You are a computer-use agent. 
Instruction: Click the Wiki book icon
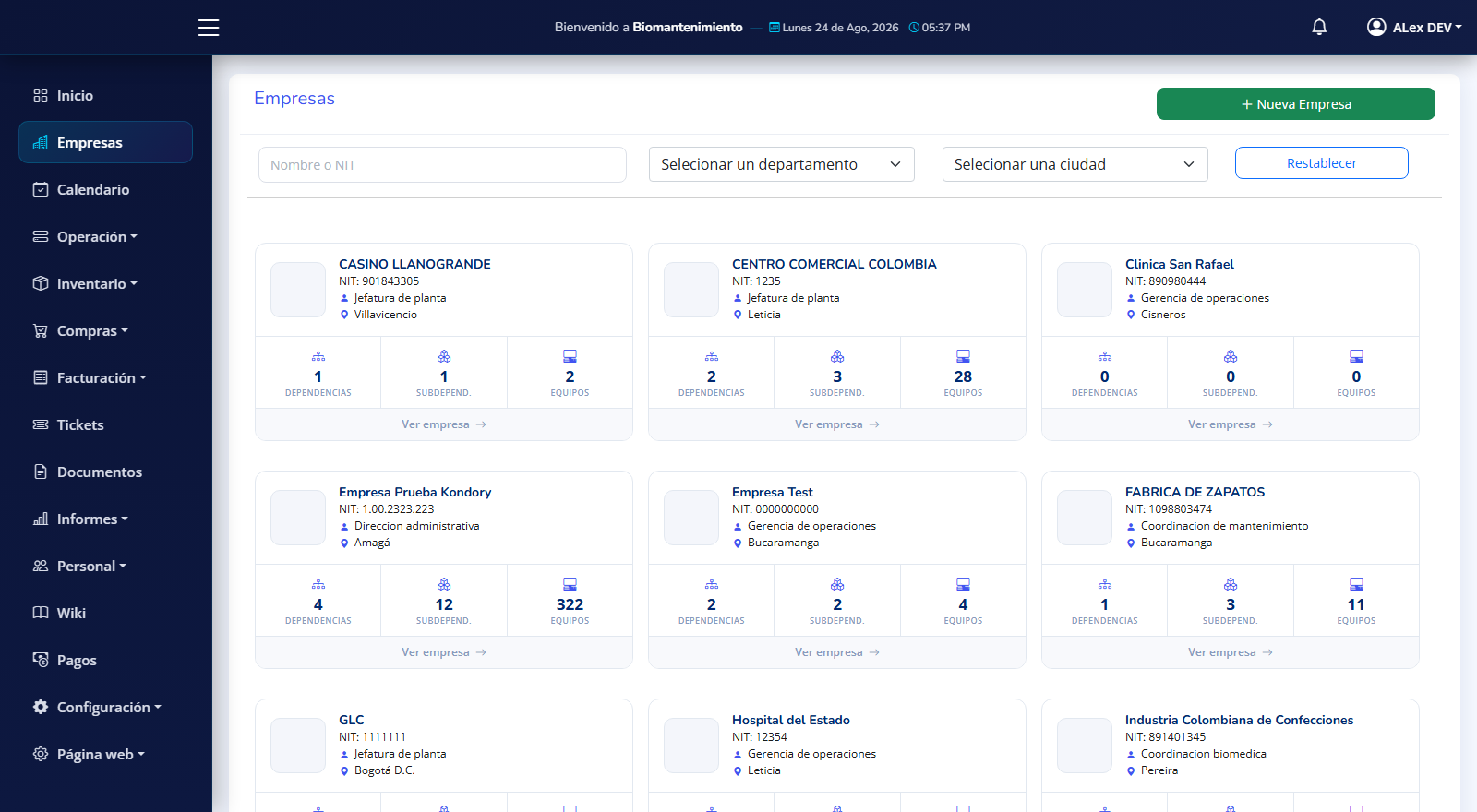pos(41,613)
